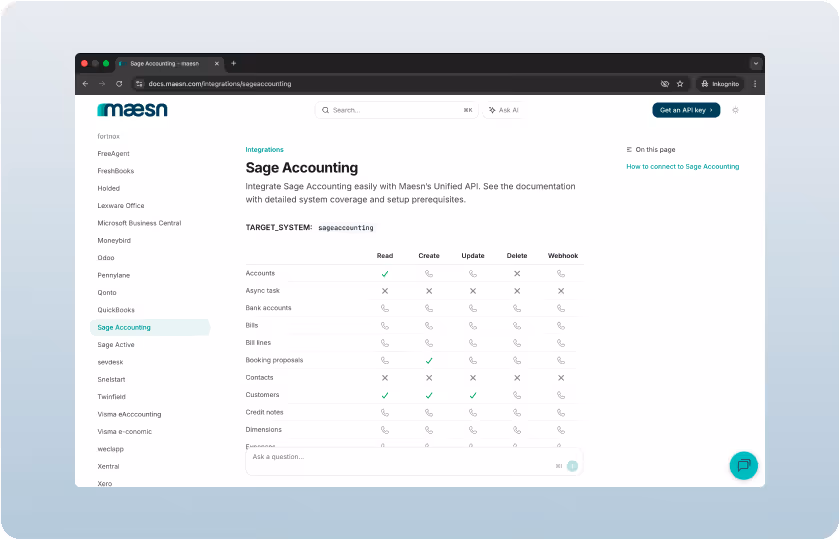
Task: Bookmark this page with star icon
Action: [680, 84]
